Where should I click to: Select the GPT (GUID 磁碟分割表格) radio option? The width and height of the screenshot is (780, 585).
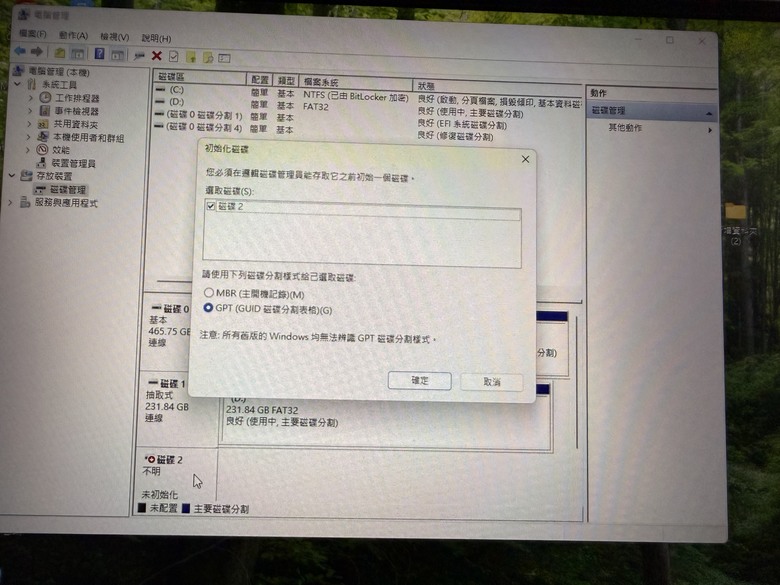point(208,308)
